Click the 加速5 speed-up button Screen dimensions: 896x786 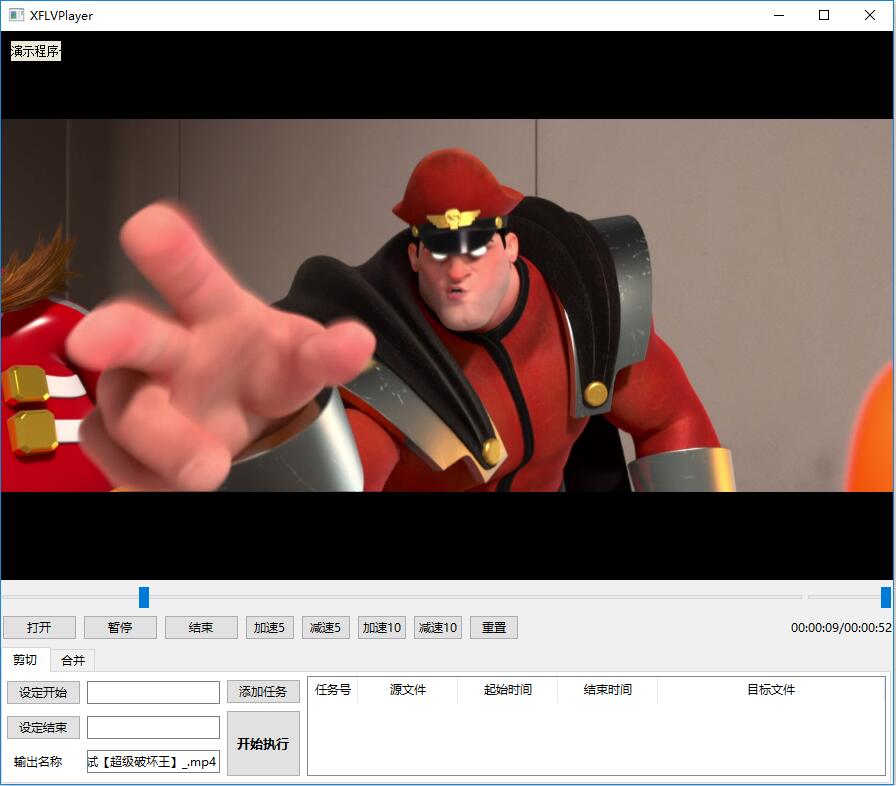pos(270,628)
